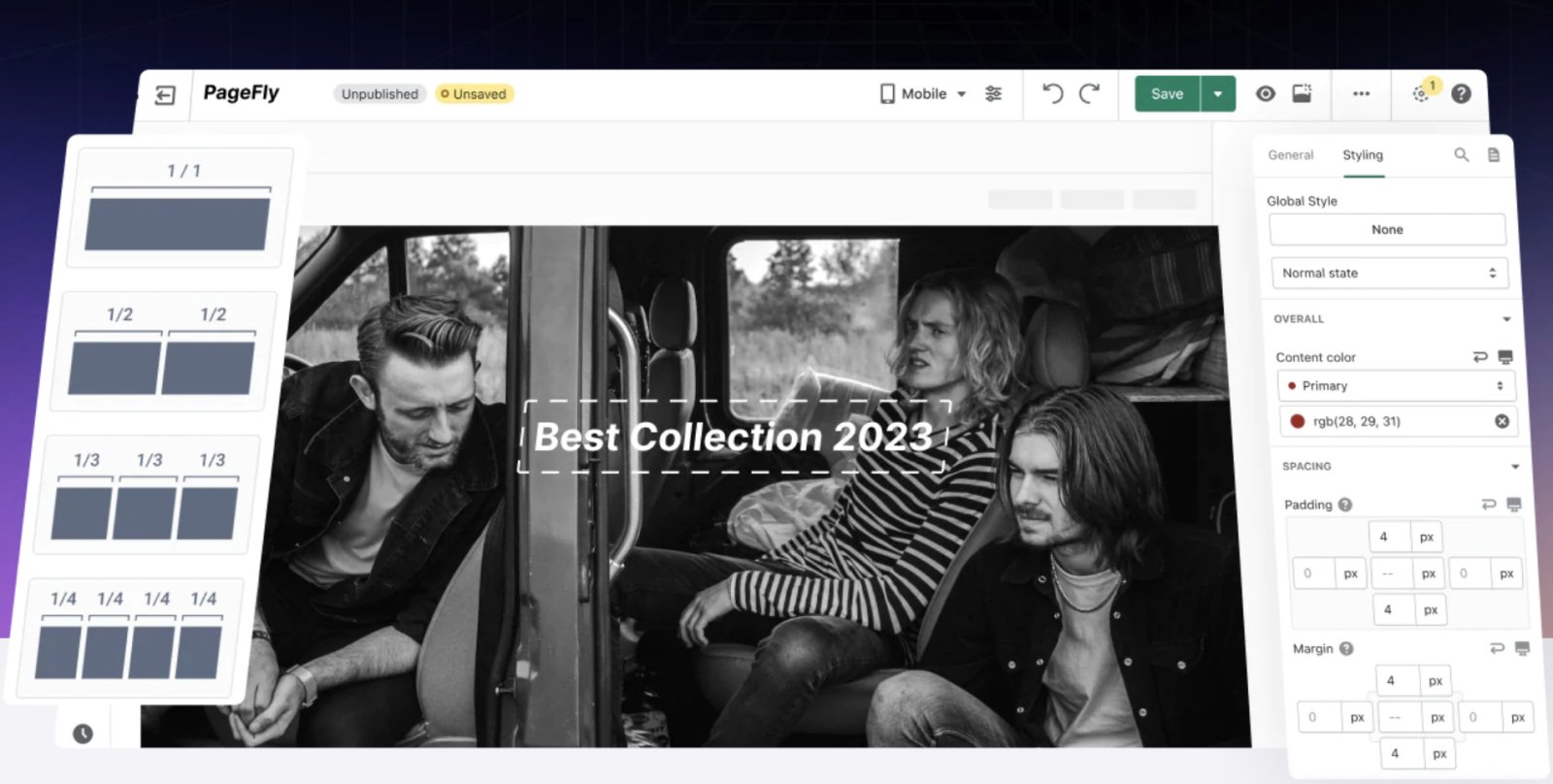Click the history clock icon
This screenshot has width=1553, height=784.
coord(83,734)
